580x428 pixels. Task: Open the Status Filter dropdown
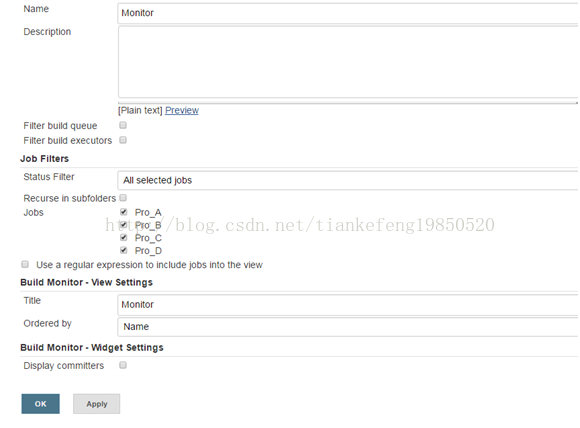(x=348, y=181)
